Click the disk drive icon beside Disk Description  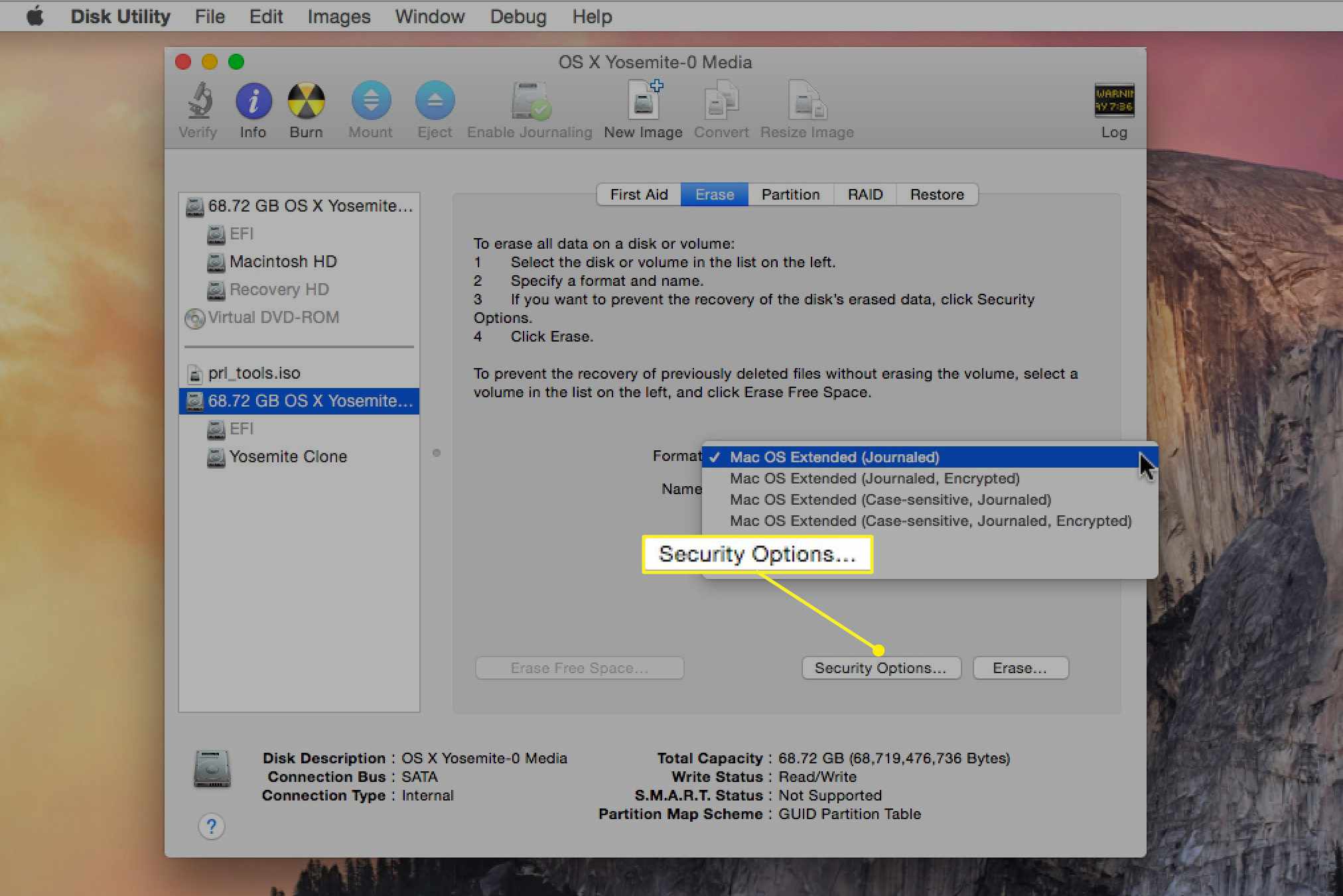coord(212,769)
